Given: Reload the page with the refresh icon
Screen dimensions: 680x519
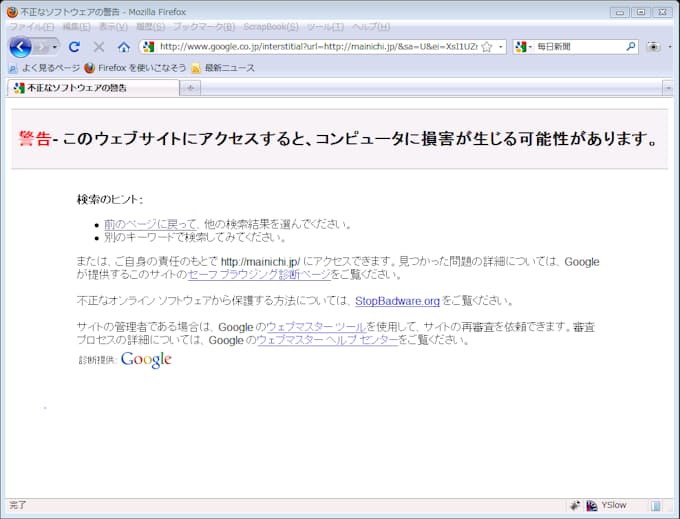Looking at the screenshot, I should [74, 47].
